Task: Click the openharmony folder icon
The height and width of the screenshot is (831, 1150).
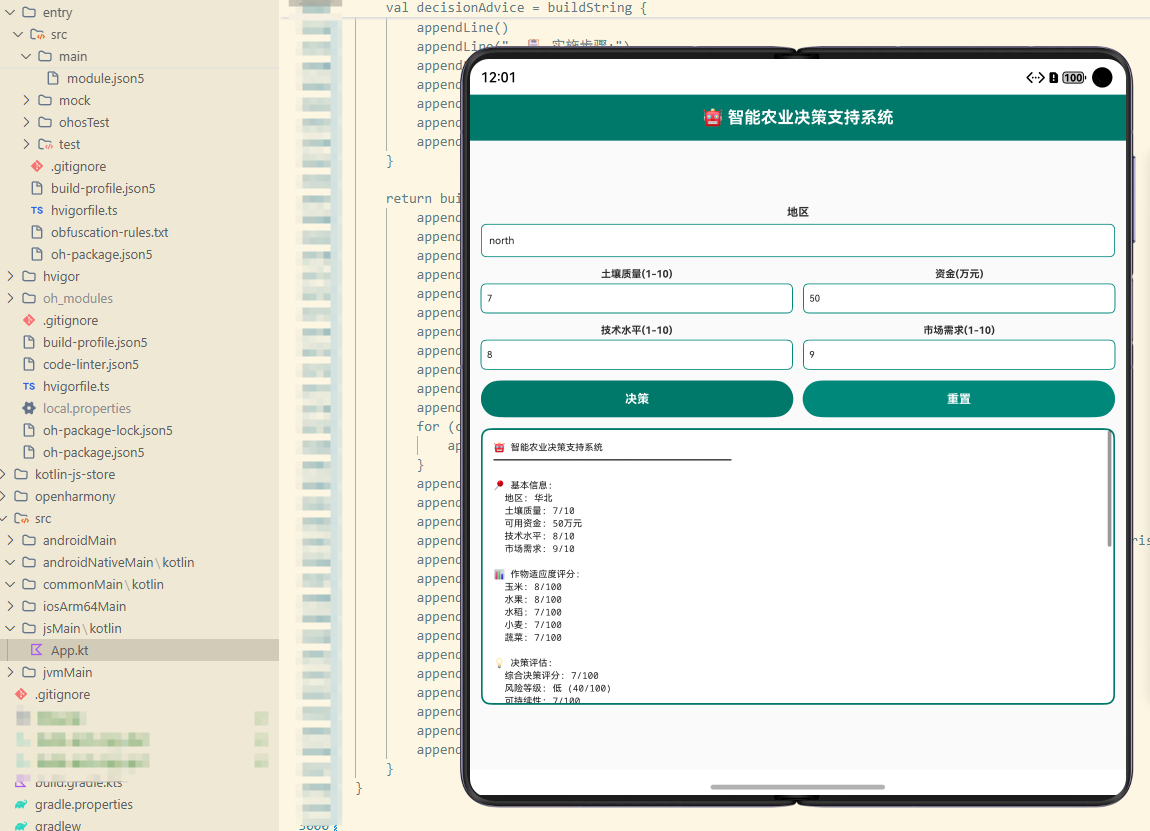Action: pos(21,496)
